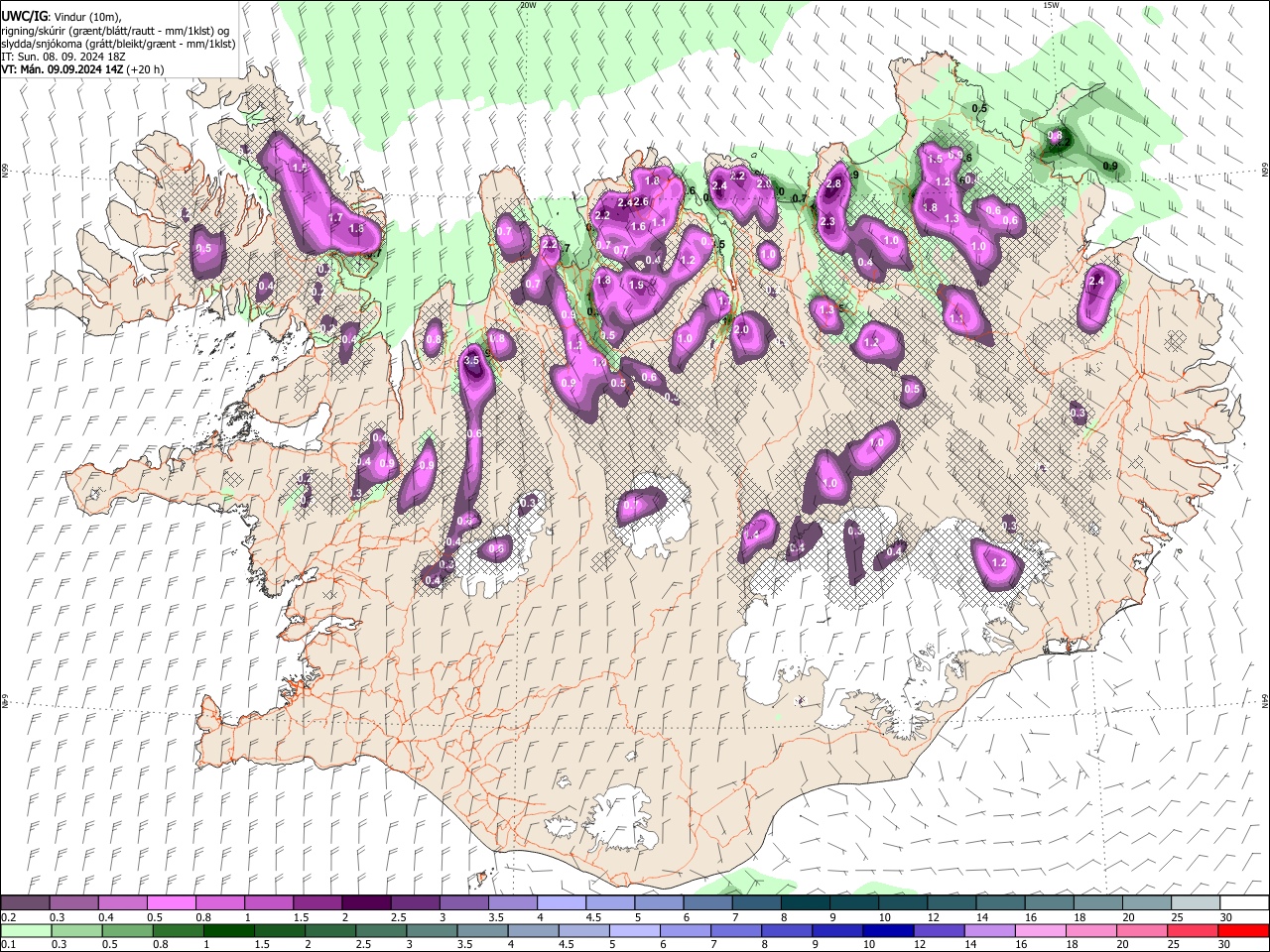Pick the deep purple 2 swatch, upper legend
The image size is (1270, 952).
[x=365, y=903]
